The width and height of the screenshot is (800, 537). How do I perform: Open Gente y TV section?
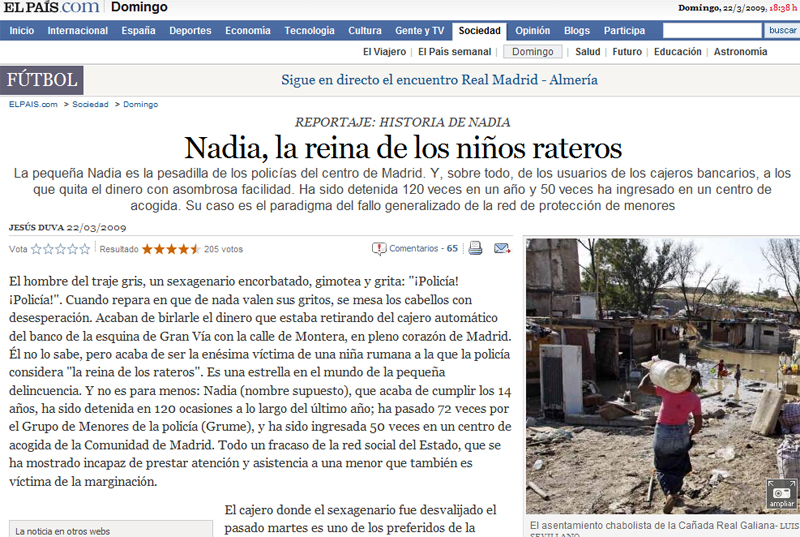(419, 31)
